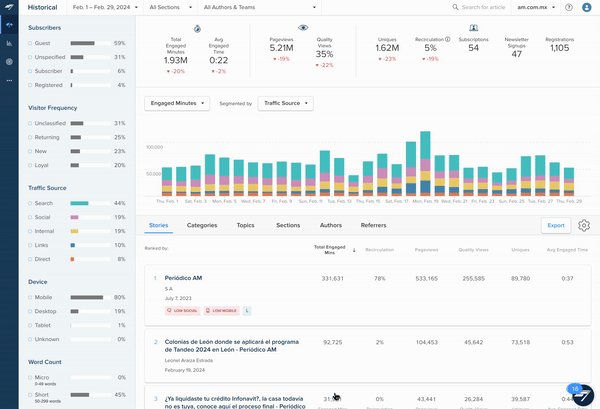Open the date range Feb. 1 – Feb. 29 dropdown
Screen dimensions: 600x409
pos(105,7)
